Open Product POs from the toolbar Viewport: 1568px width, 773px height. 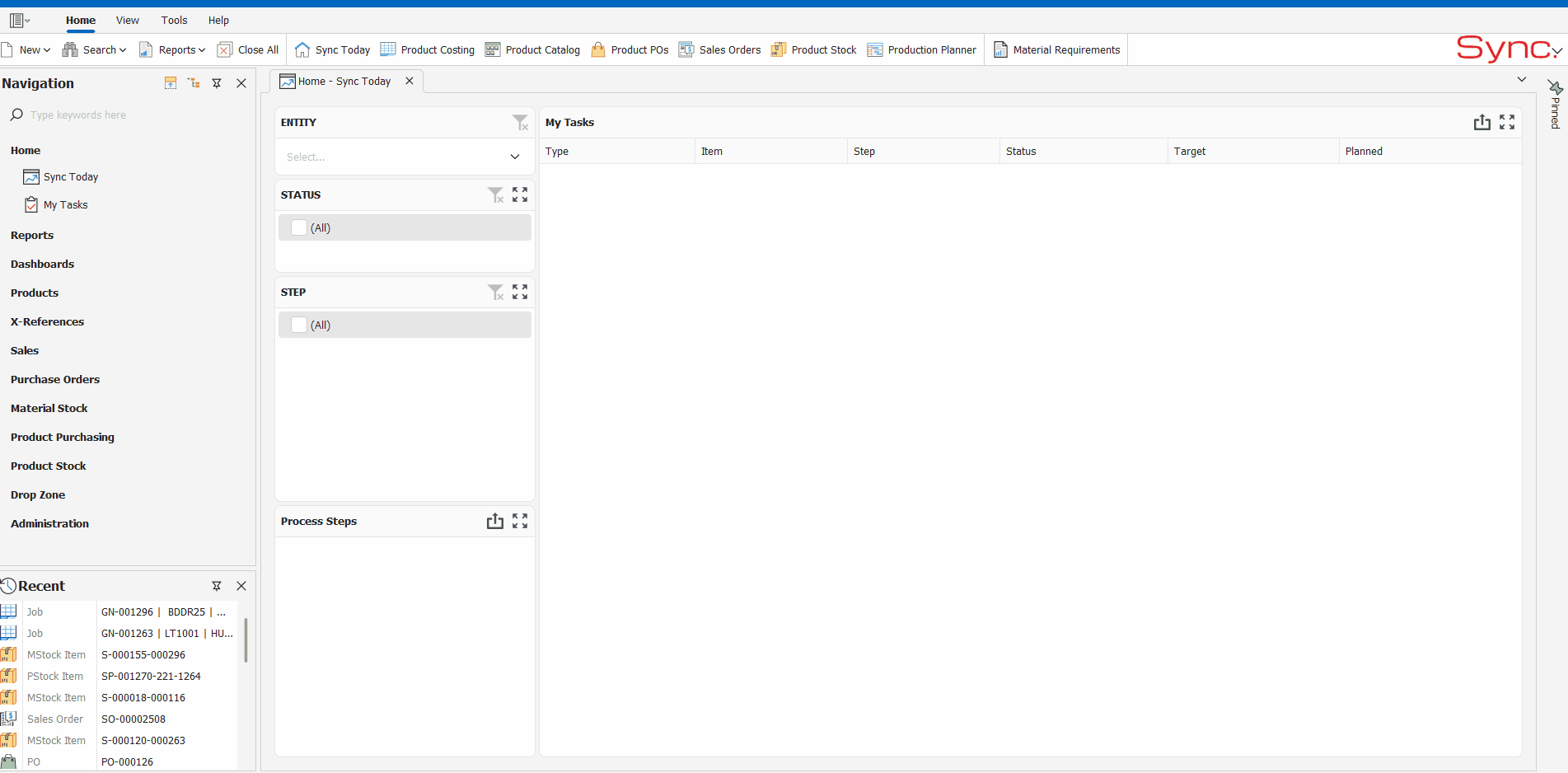[630, 50]
